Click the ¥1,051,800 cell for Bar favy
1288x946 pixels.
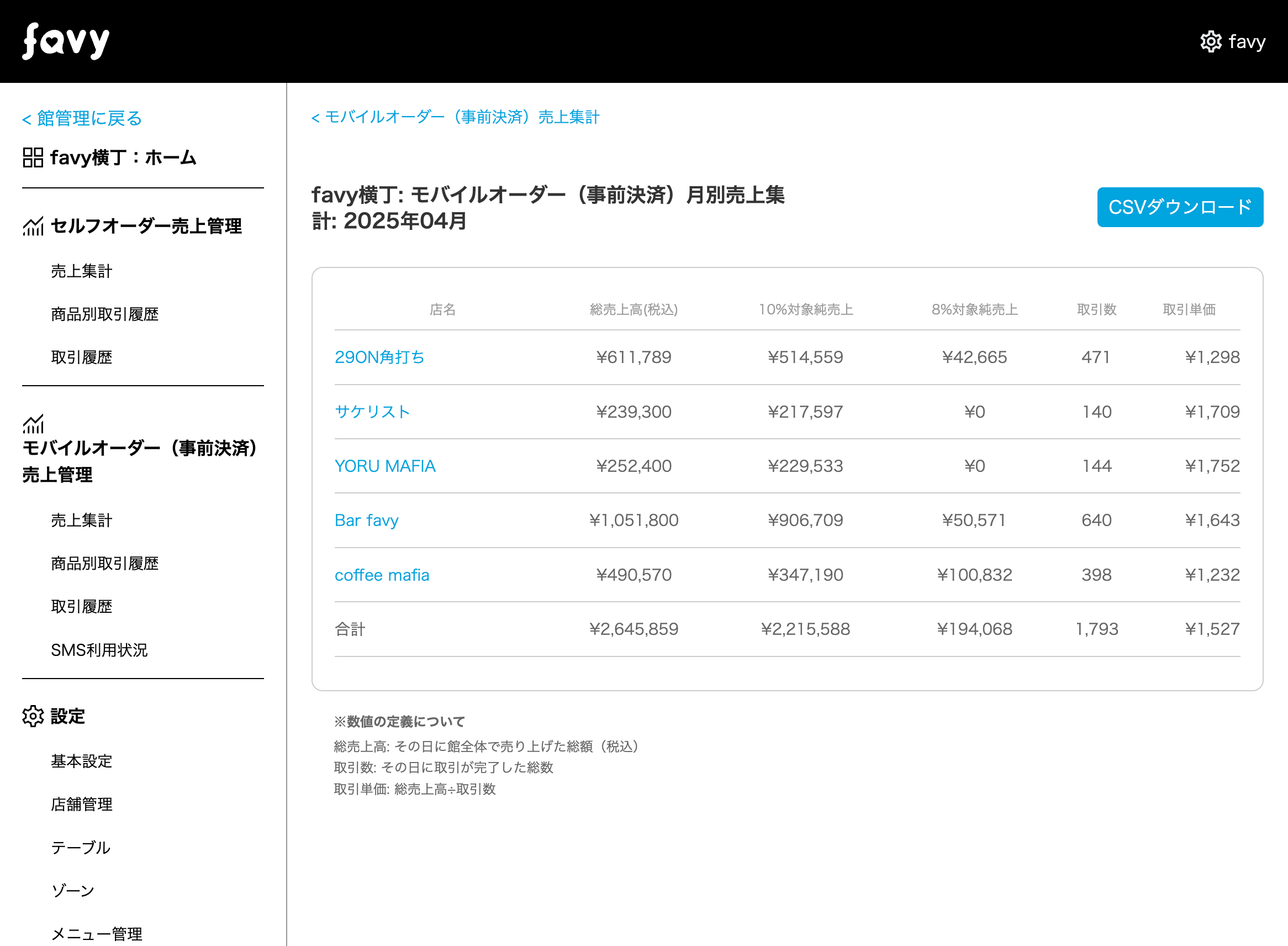coord(634,520)
